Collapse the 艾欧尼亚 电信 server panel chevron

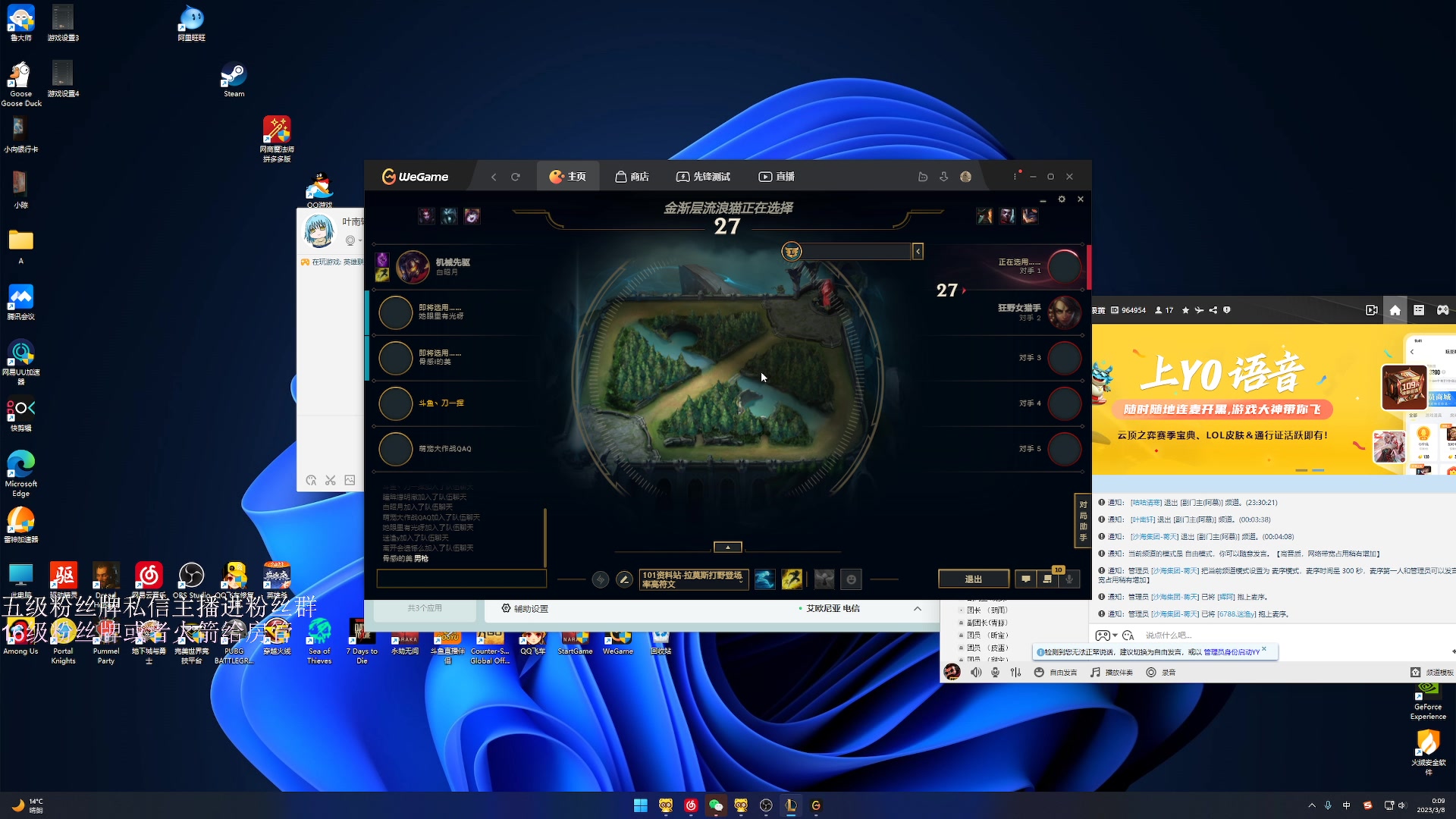tap(917, 609)
